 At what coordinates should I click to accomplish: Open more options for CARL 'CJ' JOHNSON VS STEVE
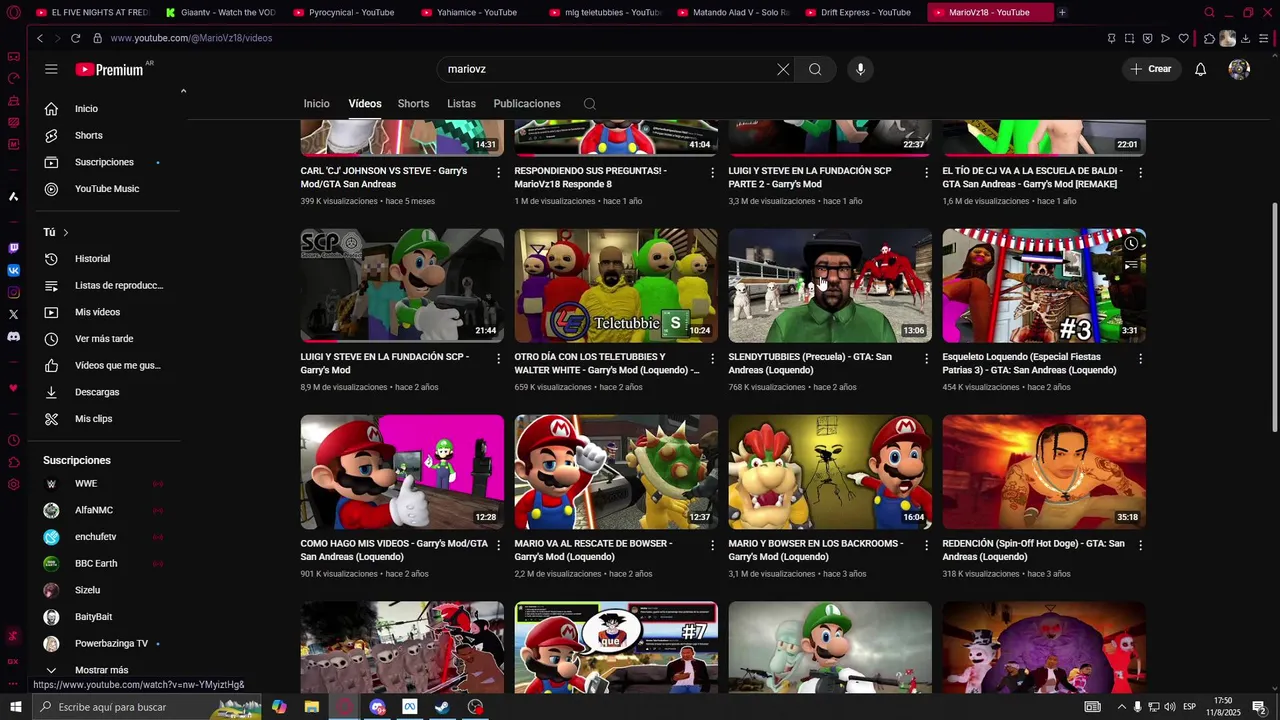click(498, 172)
